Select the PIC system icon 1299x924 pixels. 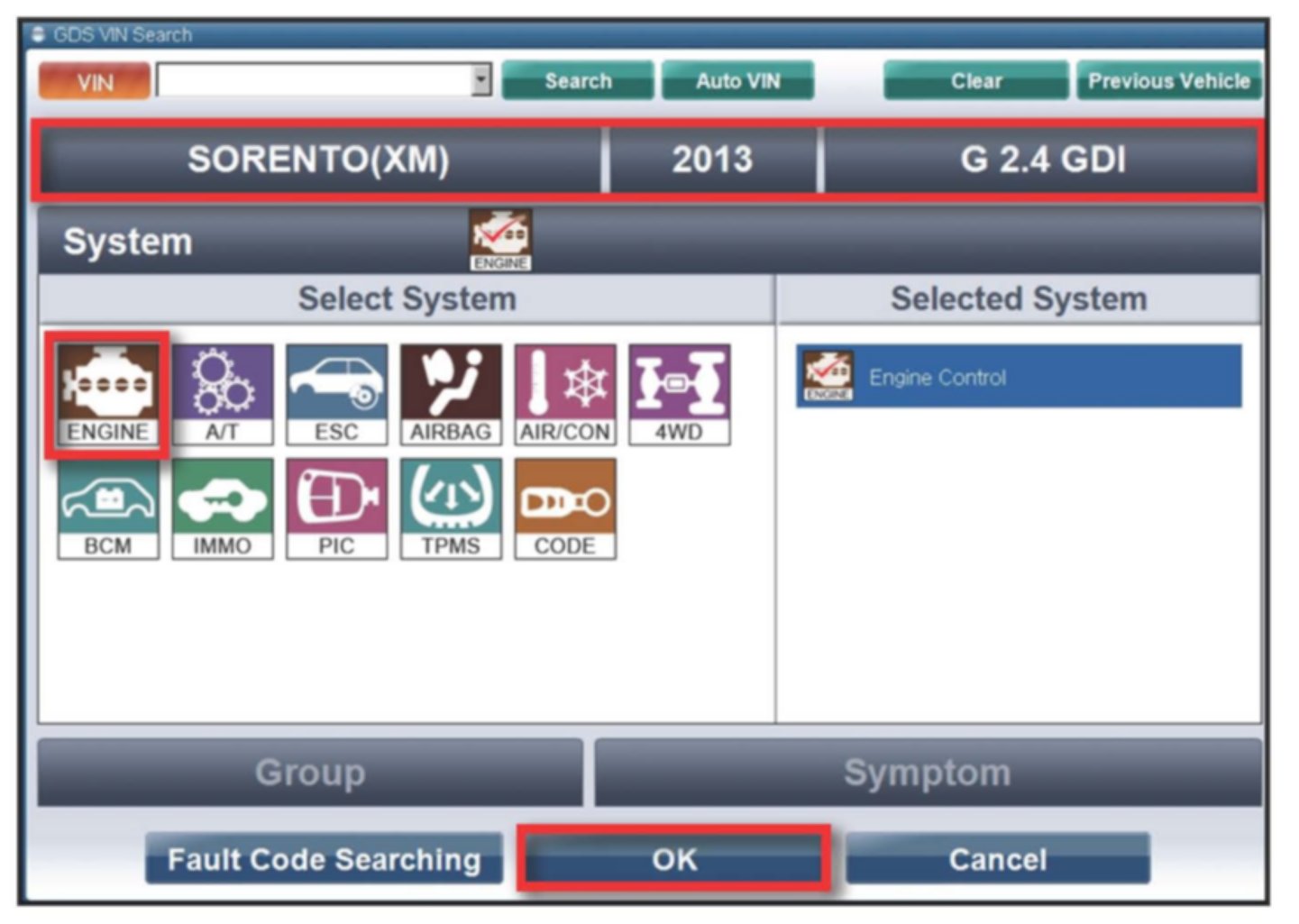pyautogui.click(x=336, y=508)
